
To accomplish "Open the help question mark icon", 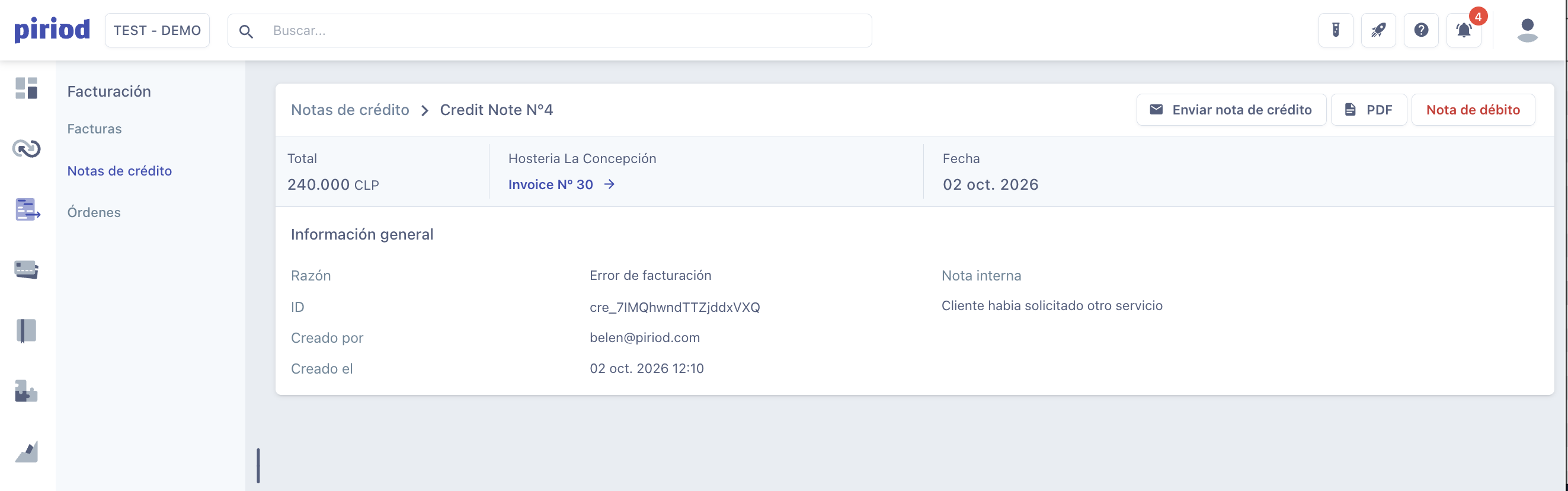I will (x=1420, y=30).
